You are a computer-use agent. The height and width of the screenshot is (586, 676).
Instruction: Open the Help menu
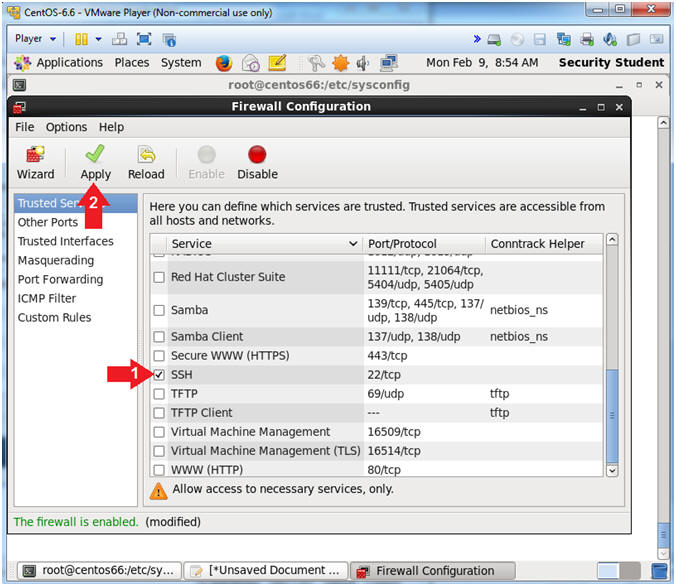111,127
